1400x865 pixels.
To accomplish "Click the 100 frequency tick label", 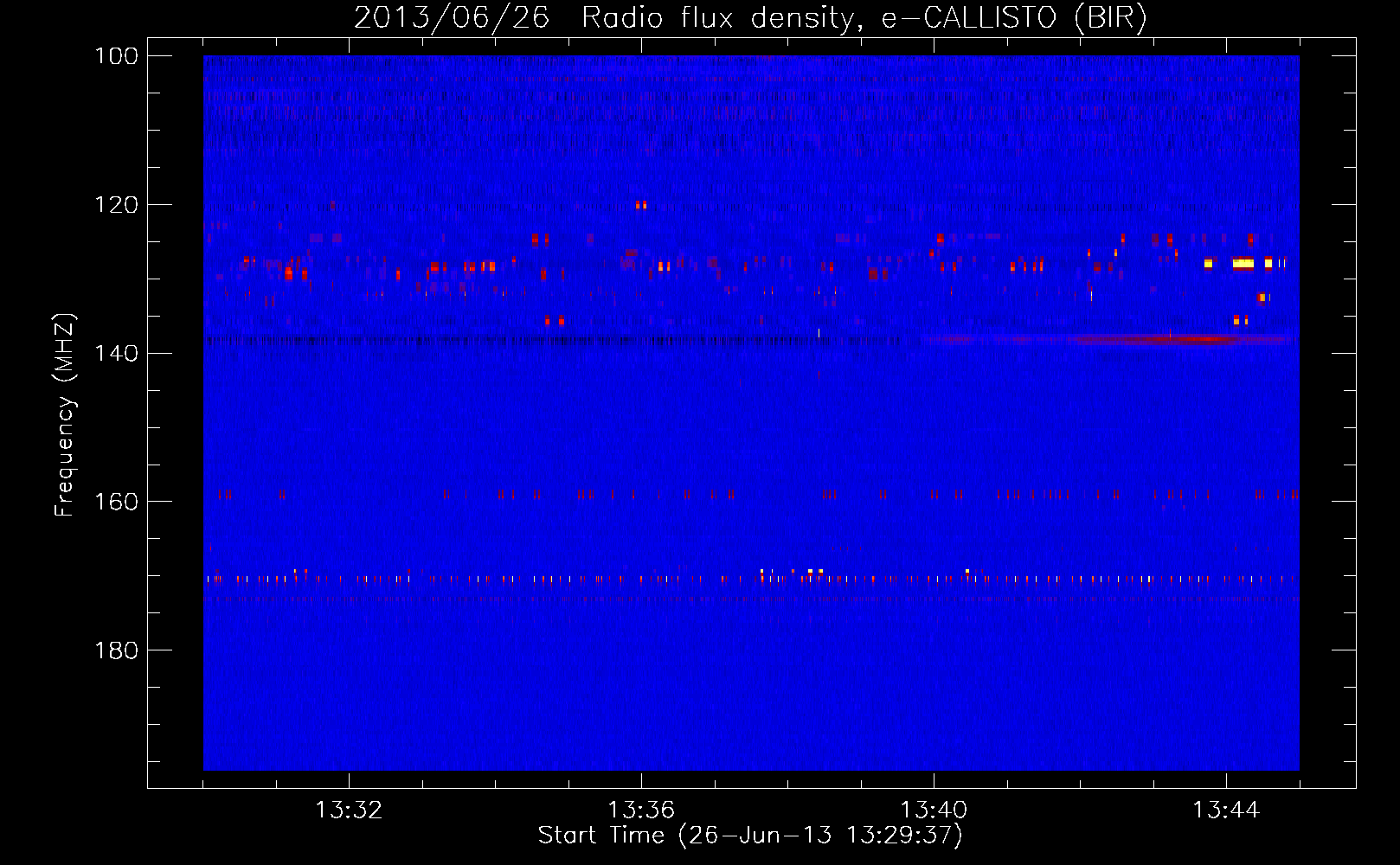I will 117,56.
